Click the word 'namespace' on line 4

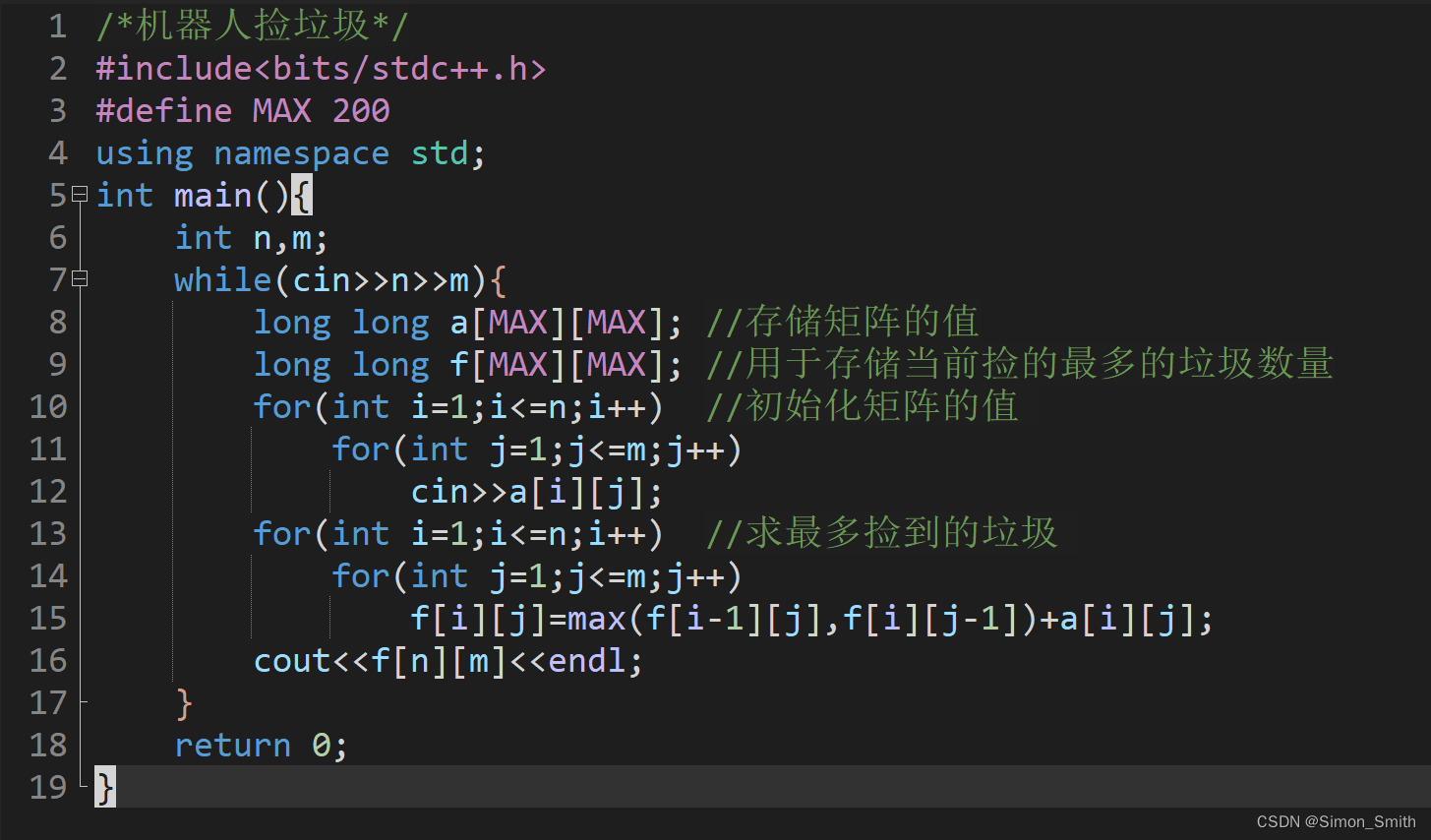click(302, 154)
